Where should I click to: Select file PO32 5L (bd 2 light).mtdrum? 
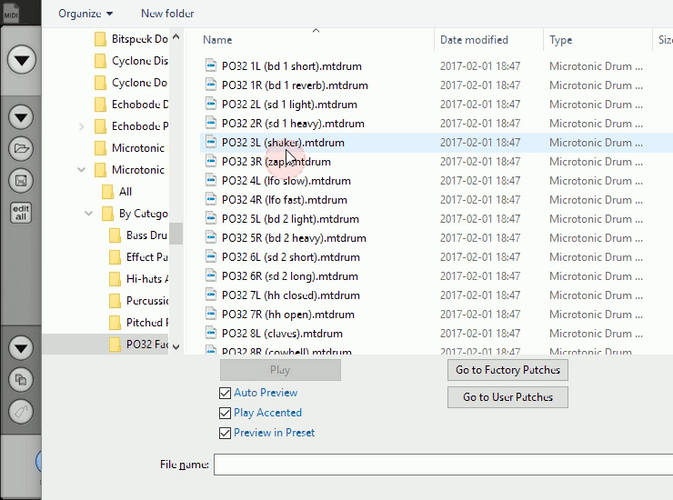tap(290, 219)
